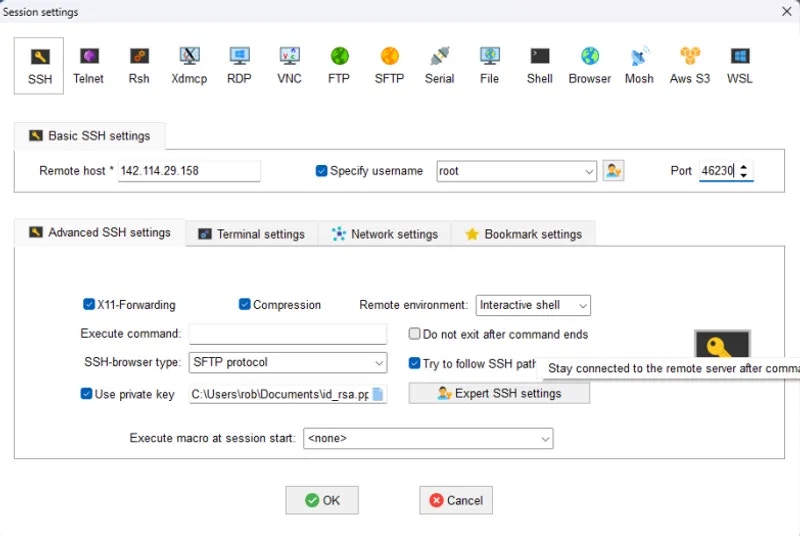Switch to Advanced SSH settings tab

coord(100,233)
